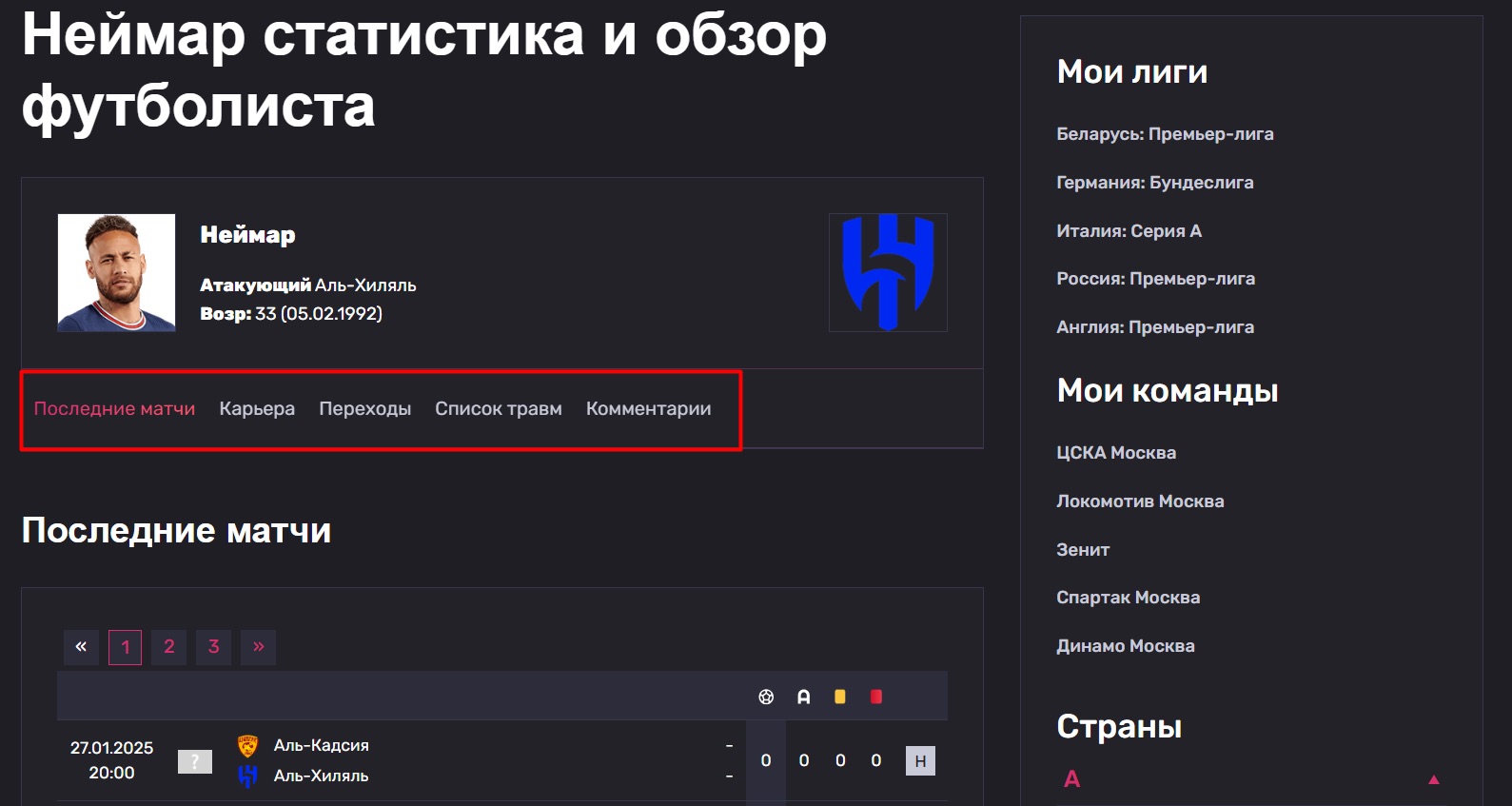Screen dimensions: 1512x806
Task: Select pagination page 3
Action: [x=214, y=647]
